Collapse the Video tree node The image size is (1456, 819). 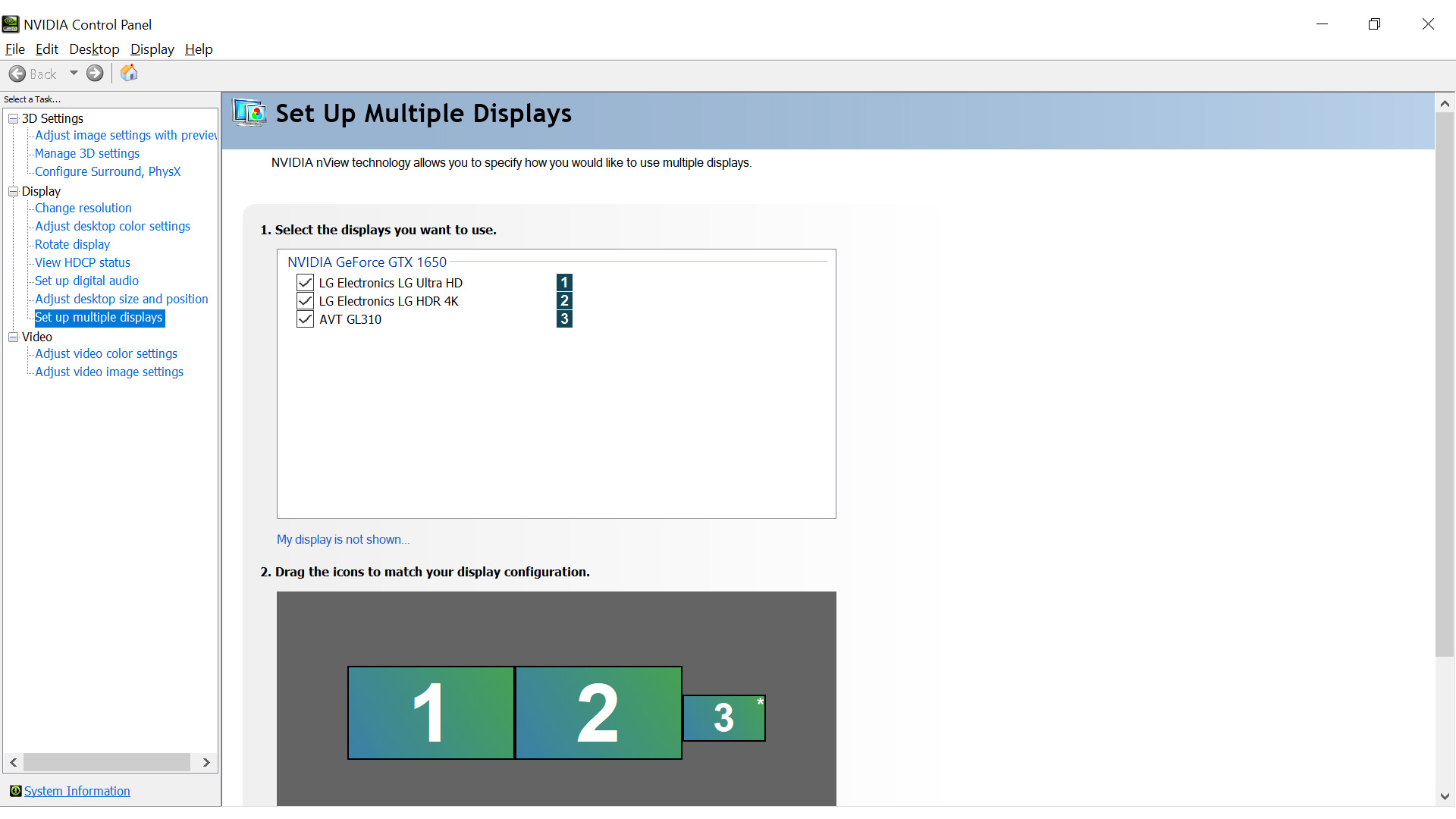(x=13, y=337)
